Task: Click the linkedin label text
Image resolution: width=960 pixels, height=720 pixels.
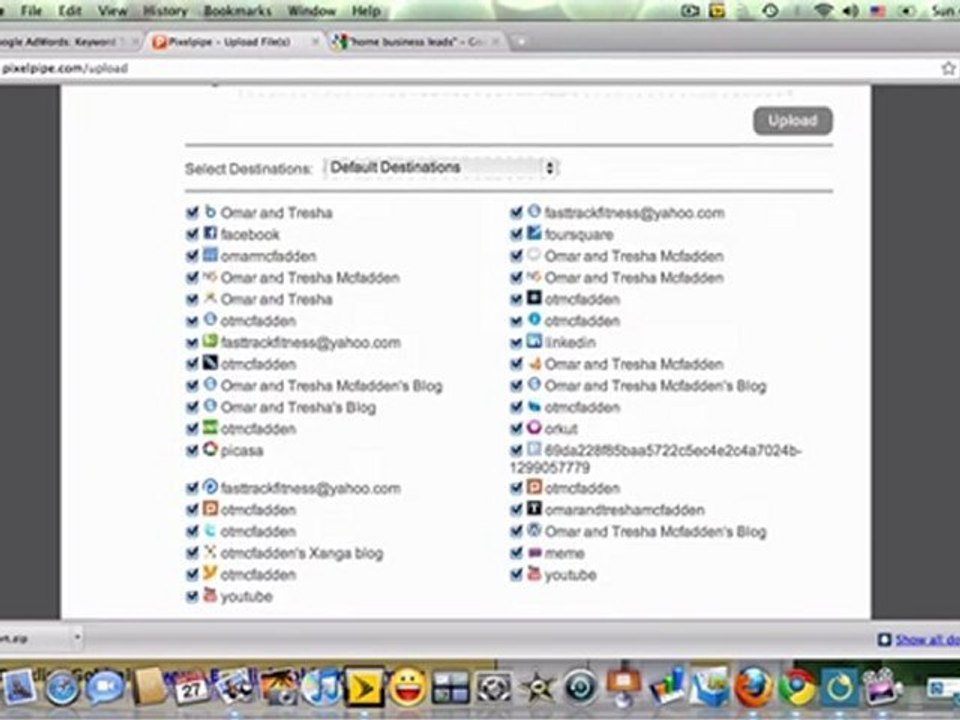Action: tap(570, 342)
